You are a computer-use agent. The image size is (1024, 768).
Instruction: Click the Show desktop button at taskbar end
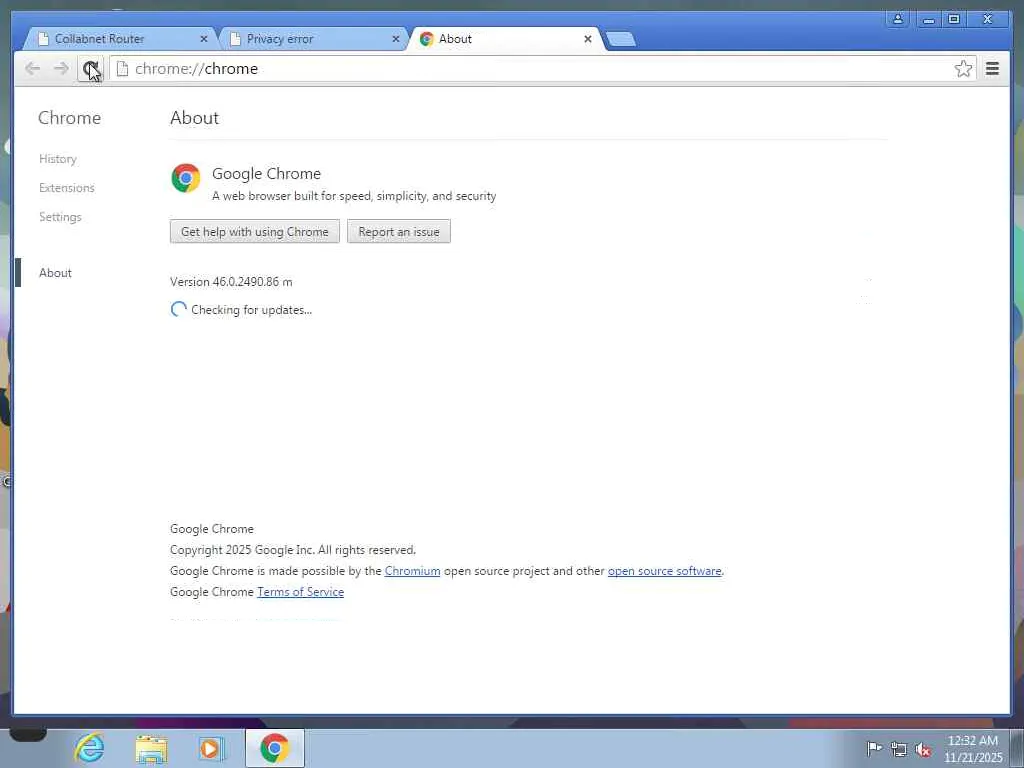tap(1017, 748)
